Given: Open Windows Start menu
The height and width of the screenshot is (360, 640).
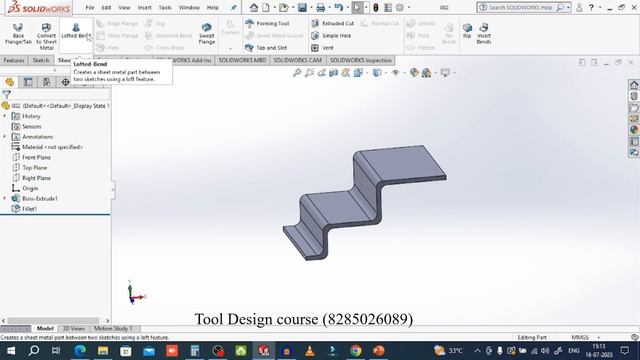Looking at the screenshot, I should pos(11,351).
